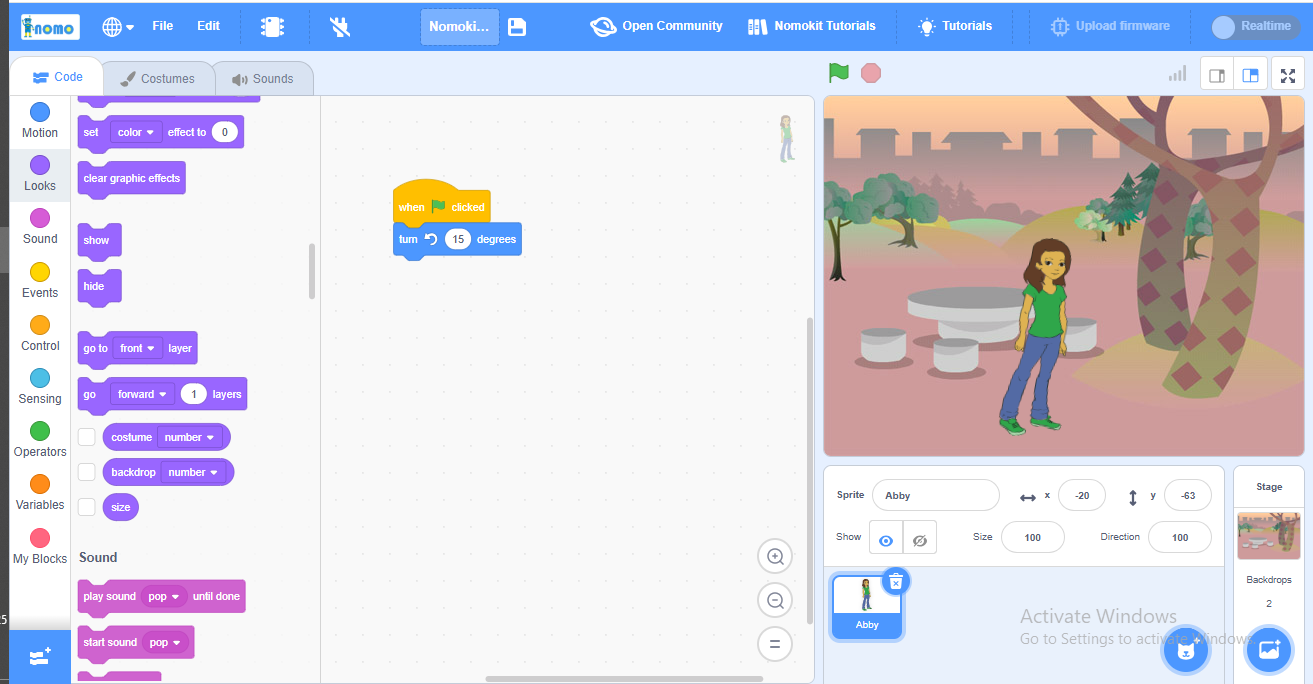Click the Sprite name field Abby
Screen dimensions: 1313x684
[936, 495]
